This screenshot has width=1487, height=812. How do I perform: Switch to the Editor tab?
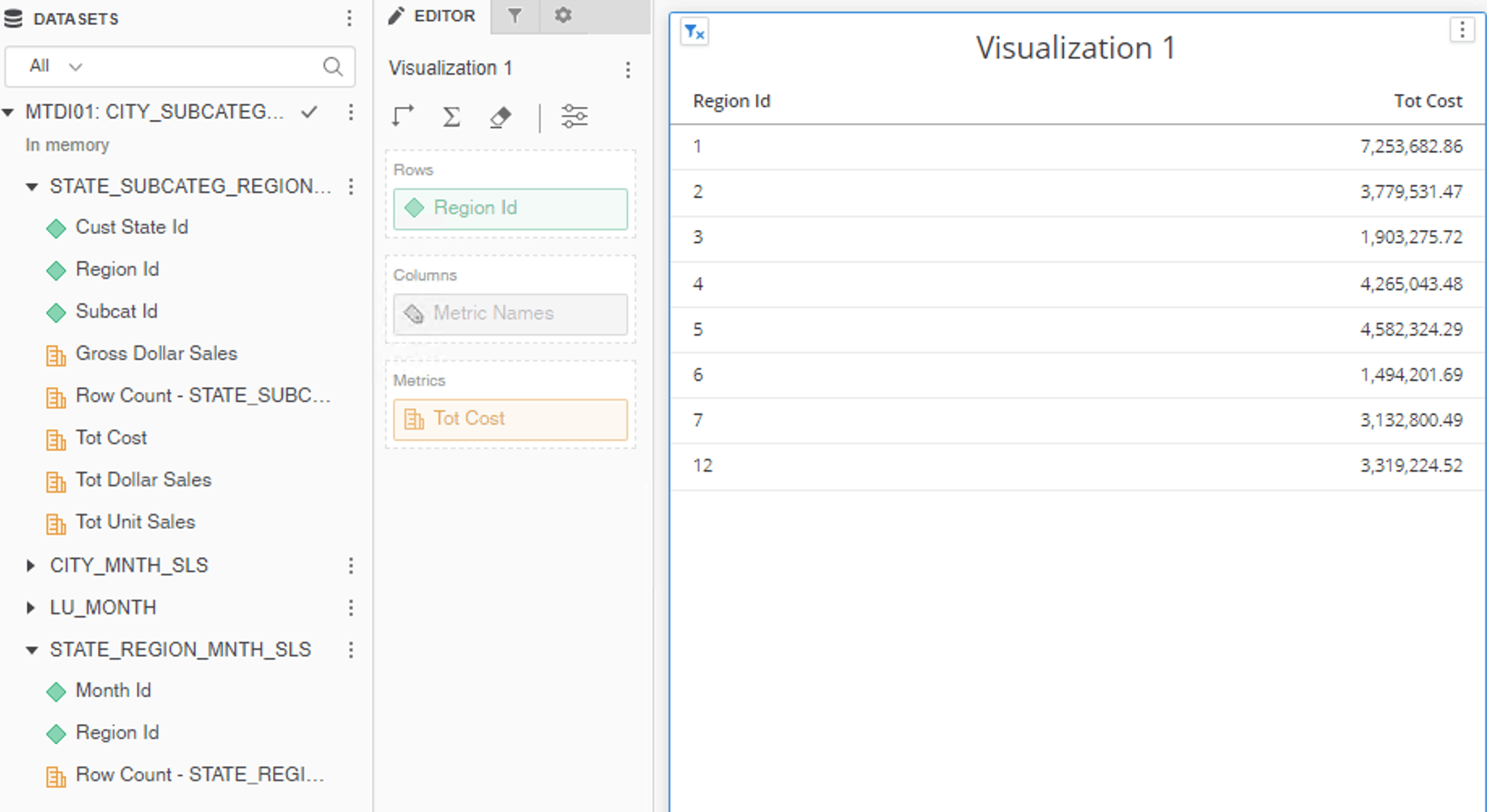coord(433,16)
